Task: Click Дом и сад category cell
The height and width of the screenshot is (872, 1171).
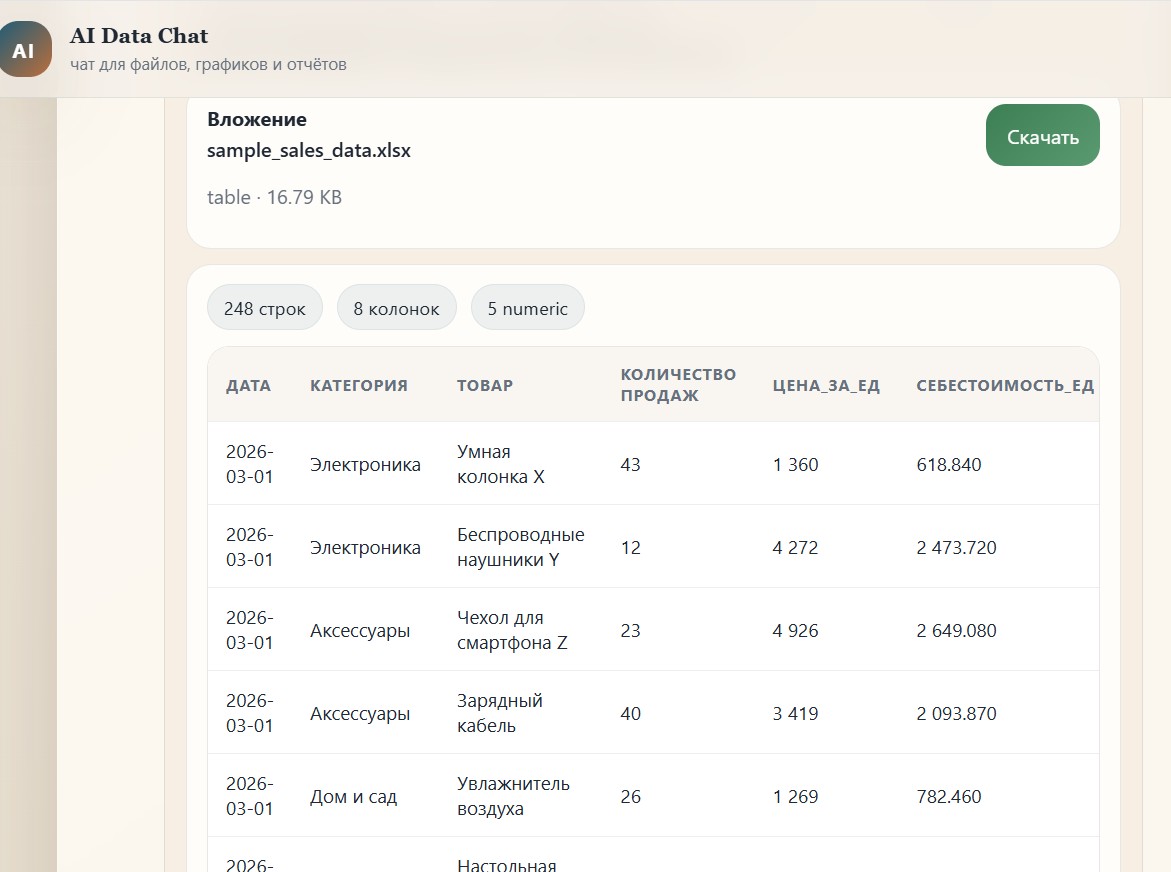Action: click(x=353, y=796)
